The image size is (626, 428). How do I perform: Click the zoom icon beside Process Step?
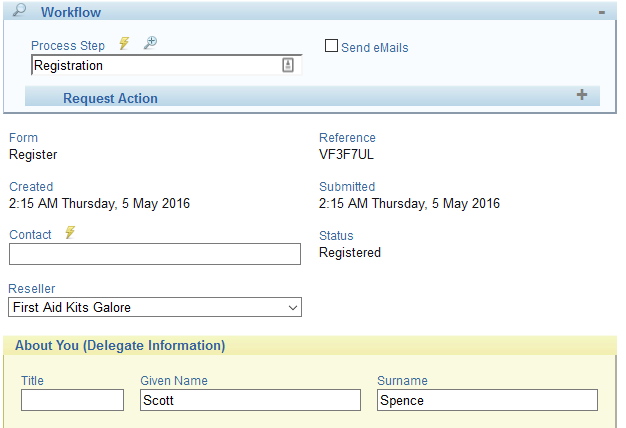[150, 44]
